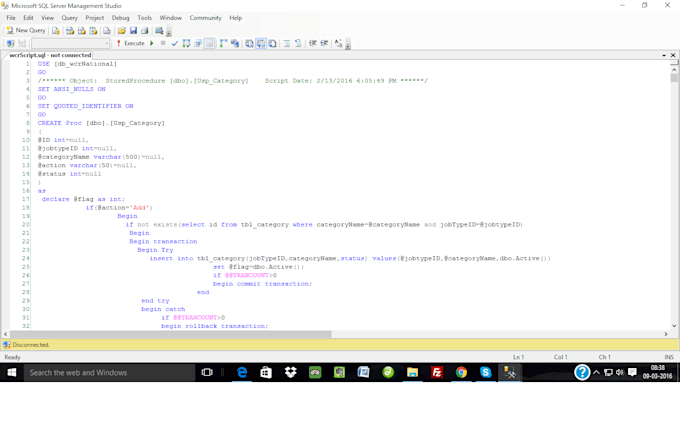The height and width of the screenshot is (423, 680).
Task: Display the estimated execution plan
Action: point(186,43)
